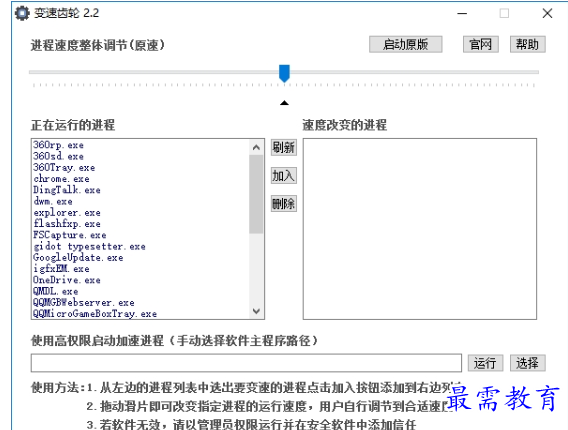
Task: Select 360sd.exe in the process list
Action: [x=58, y=156]
